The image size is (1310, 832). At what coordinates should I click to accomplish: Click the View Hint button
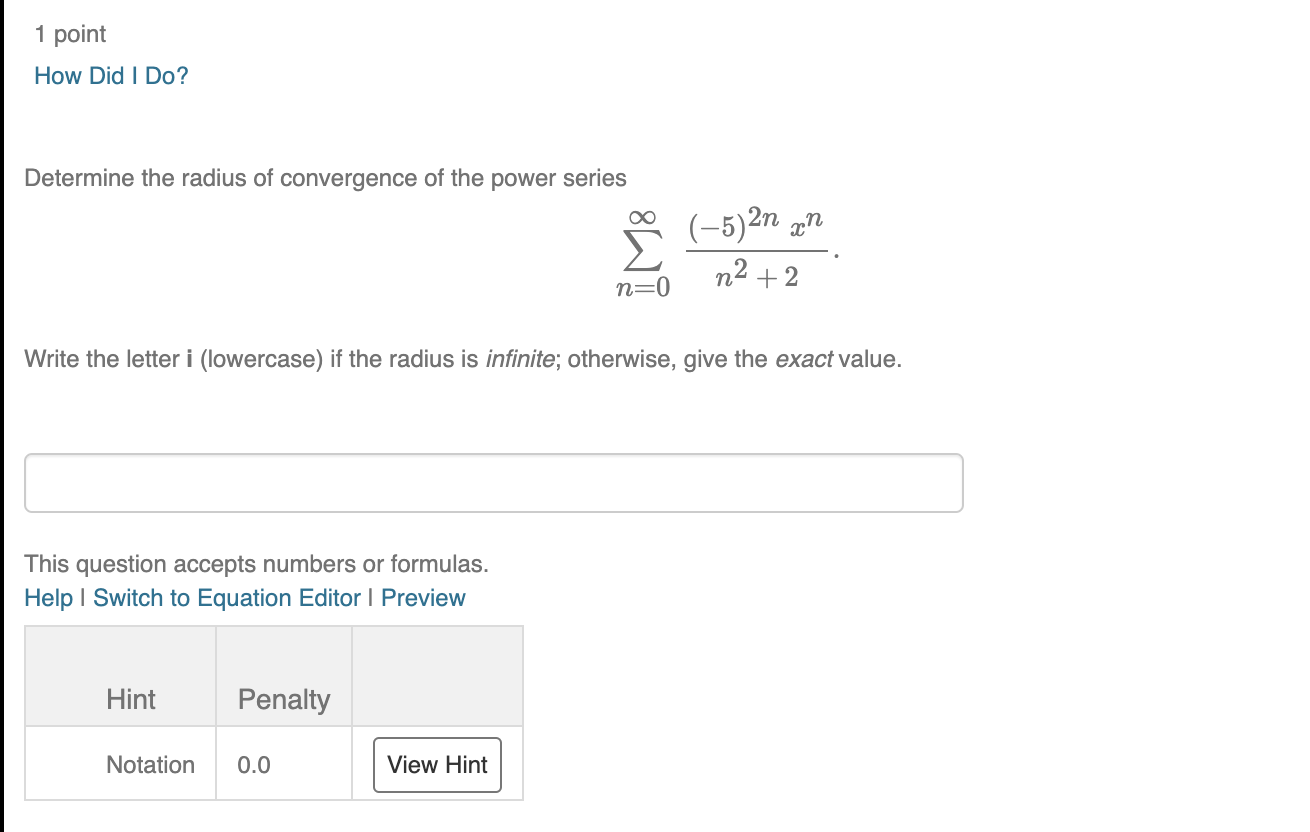(x=437, y=765)
